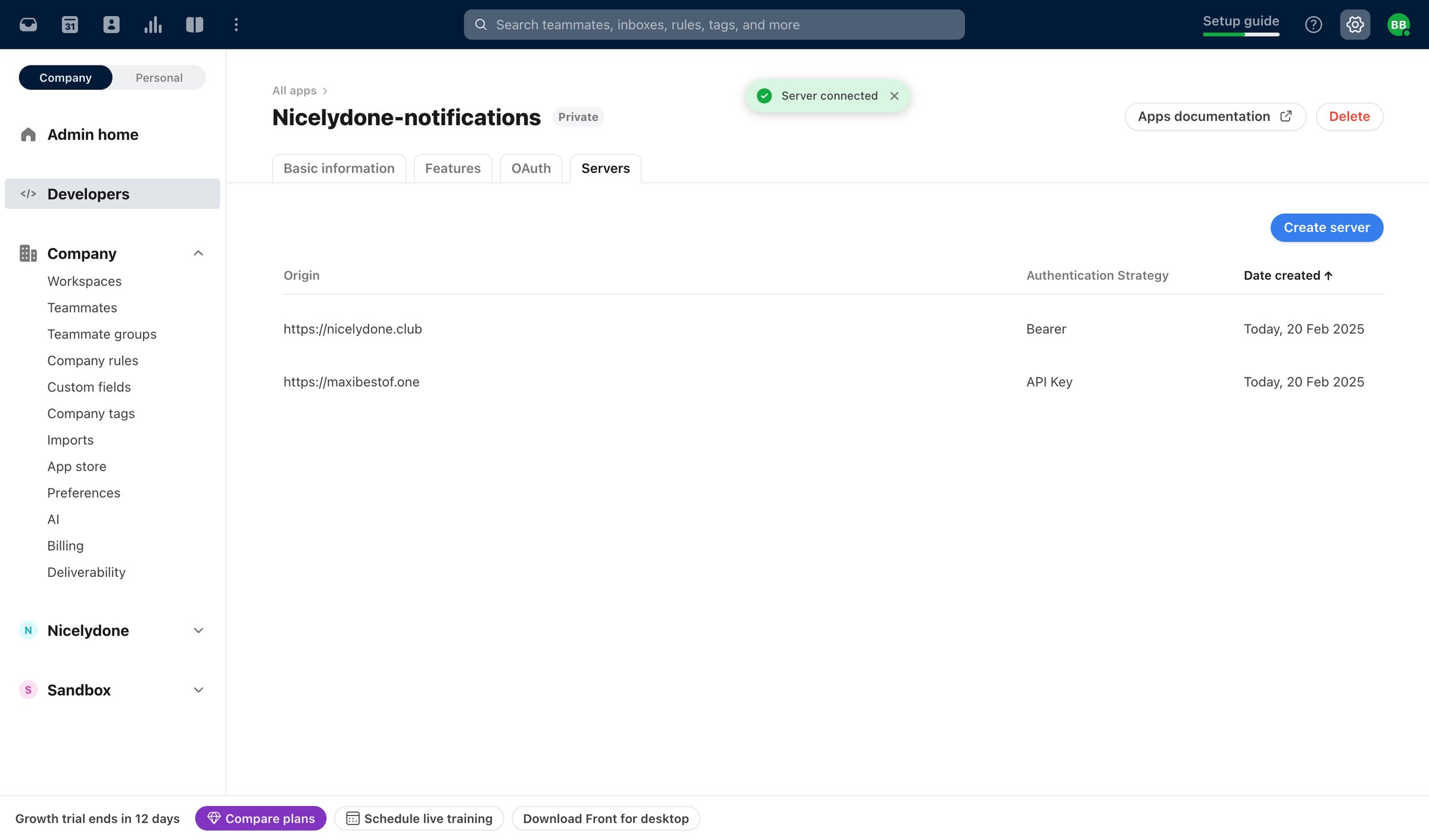Select the Servers tab

(x=606, y=168)
